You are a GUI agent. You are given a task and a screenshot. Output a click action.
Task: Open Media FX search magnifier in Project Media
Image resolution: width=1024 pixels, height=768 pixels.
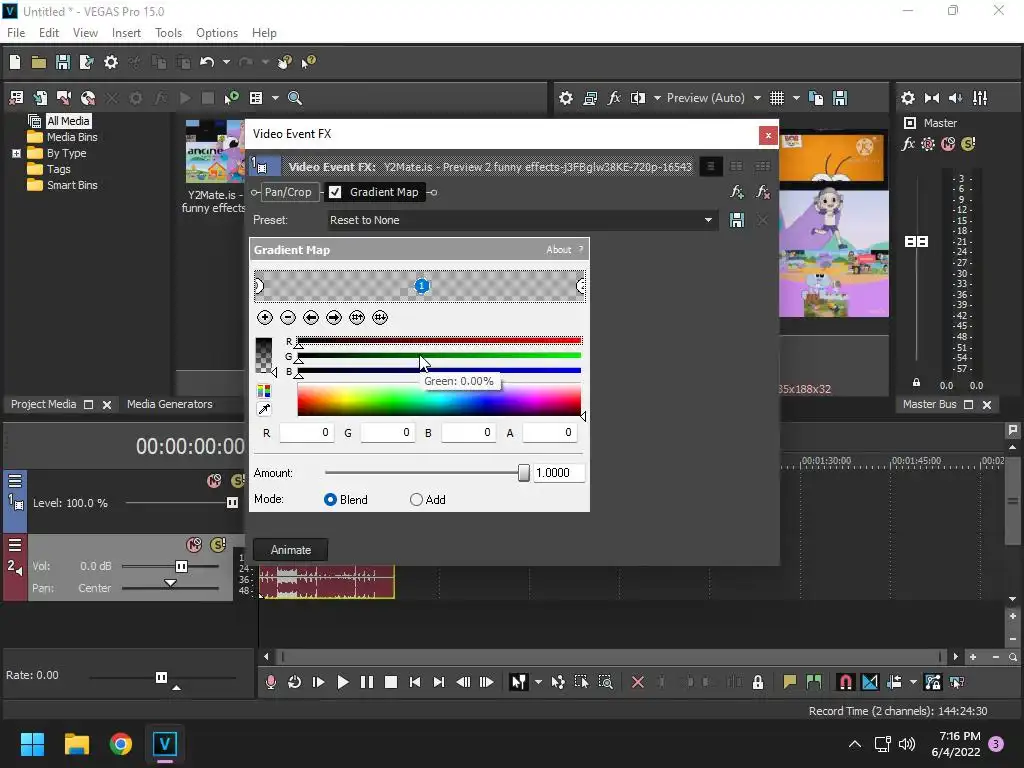(x=295, y=98)
